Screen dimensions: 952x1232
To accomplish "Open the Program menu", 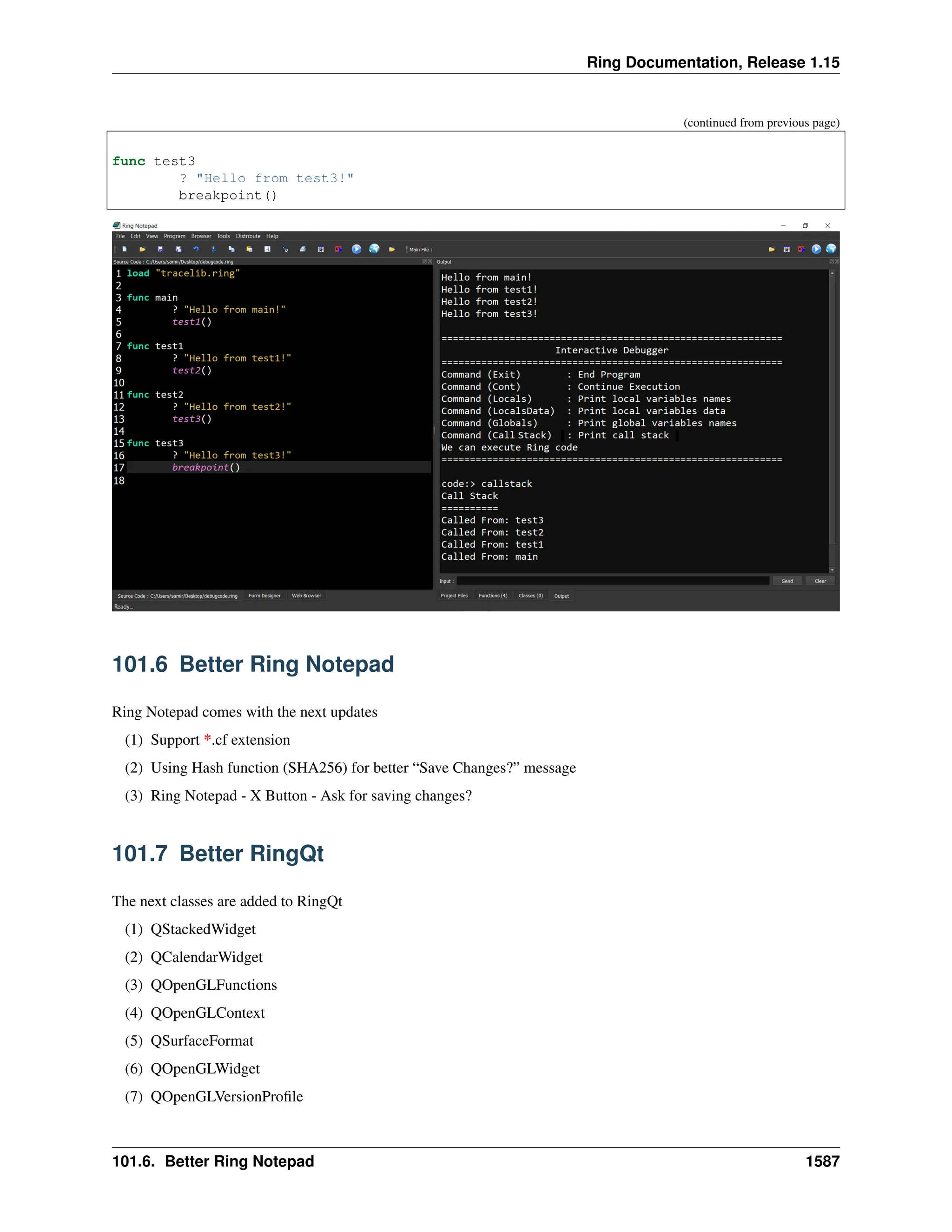I will click(x=174, y=236).
